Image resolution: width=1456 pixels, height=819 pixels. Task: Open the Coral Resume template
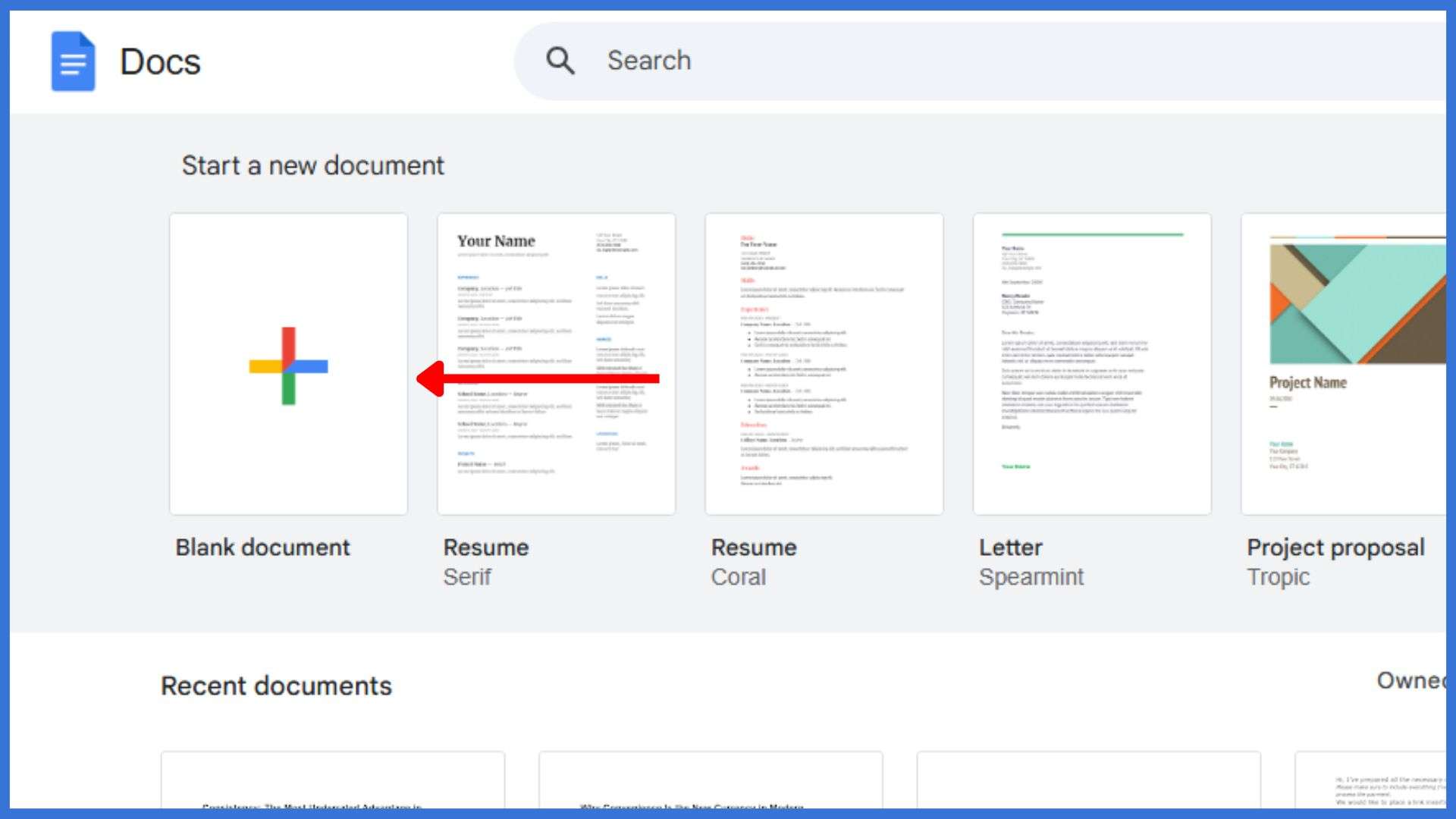coord(824,362)
